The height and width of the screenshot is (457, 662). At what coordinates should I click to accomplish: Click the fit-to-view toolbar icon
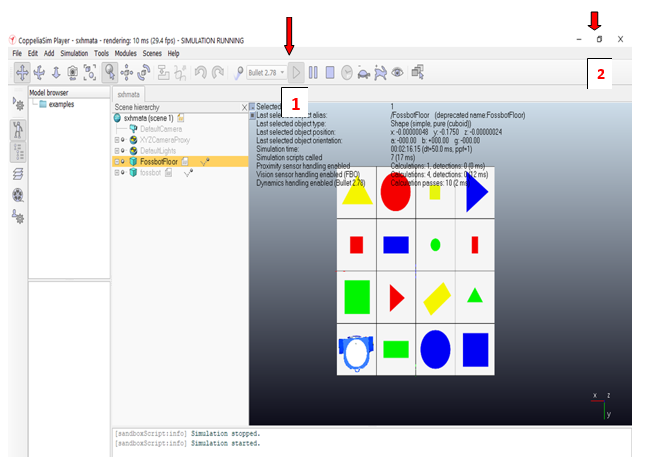(x=91, y=72)
